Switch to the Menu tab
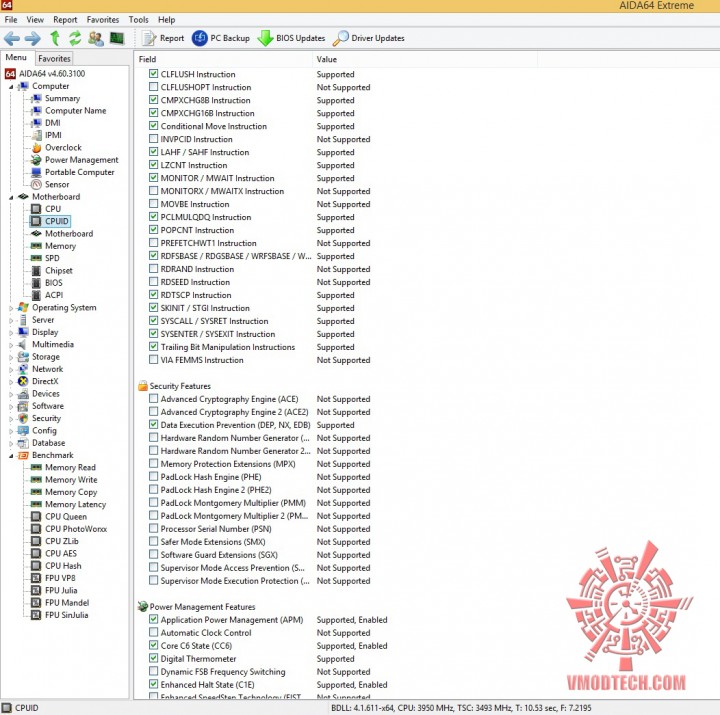720x715 pixels. pyautogui.click(x=16, y=57)
